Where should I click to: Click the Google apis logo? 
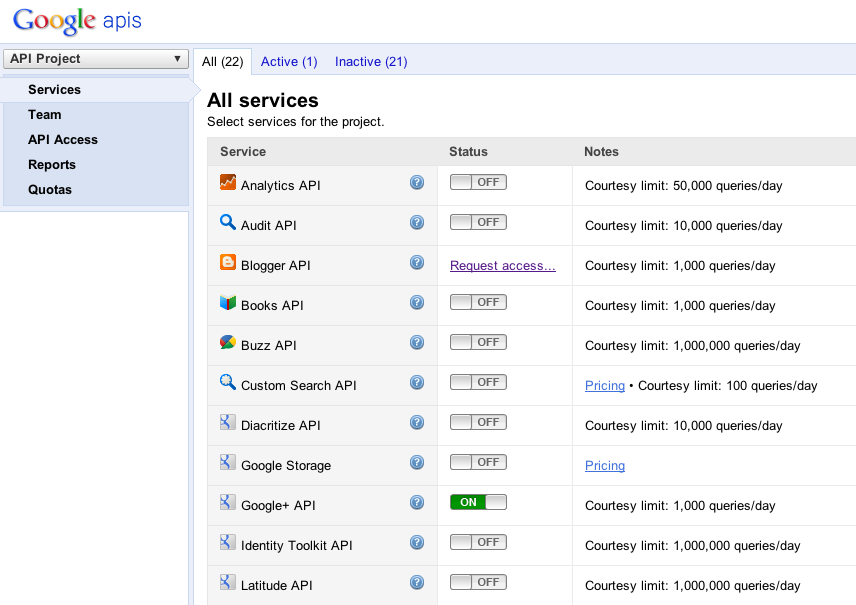(x=77, y=20)
